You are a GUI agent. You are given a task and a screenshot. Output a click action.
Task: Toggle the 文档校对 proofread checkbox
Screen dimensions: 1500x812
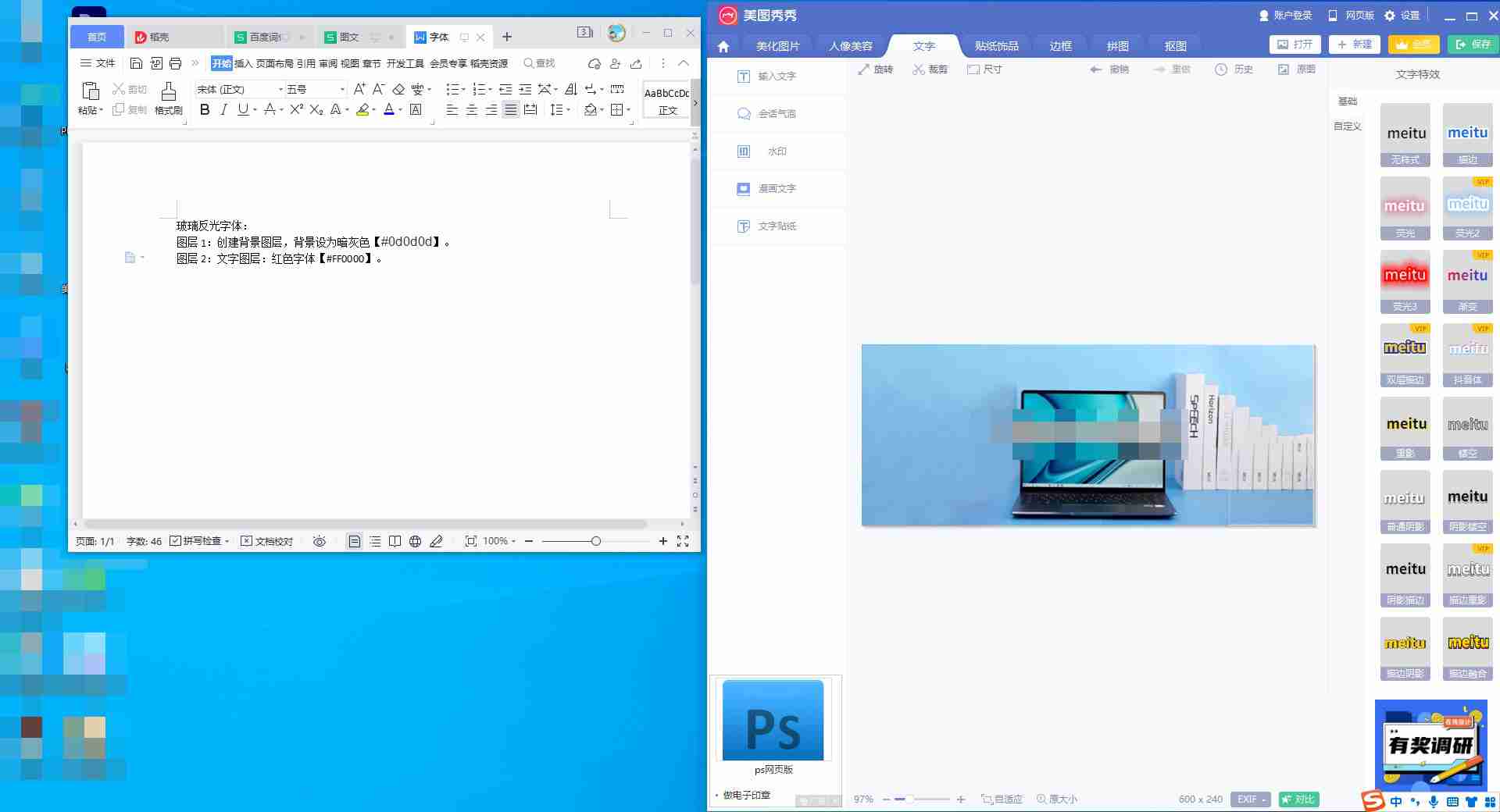tap(248, 540)
